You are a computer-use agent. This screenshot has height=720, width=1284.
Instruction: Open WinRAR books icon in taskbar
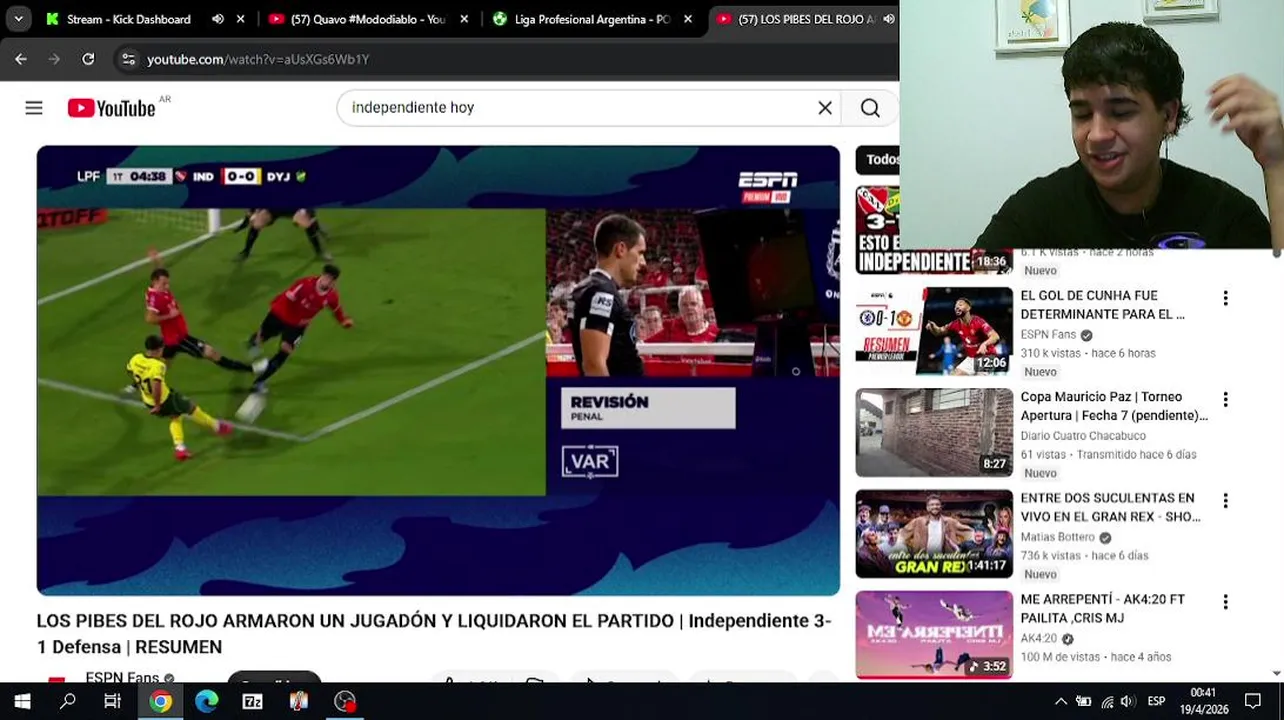tap(298, 701)
